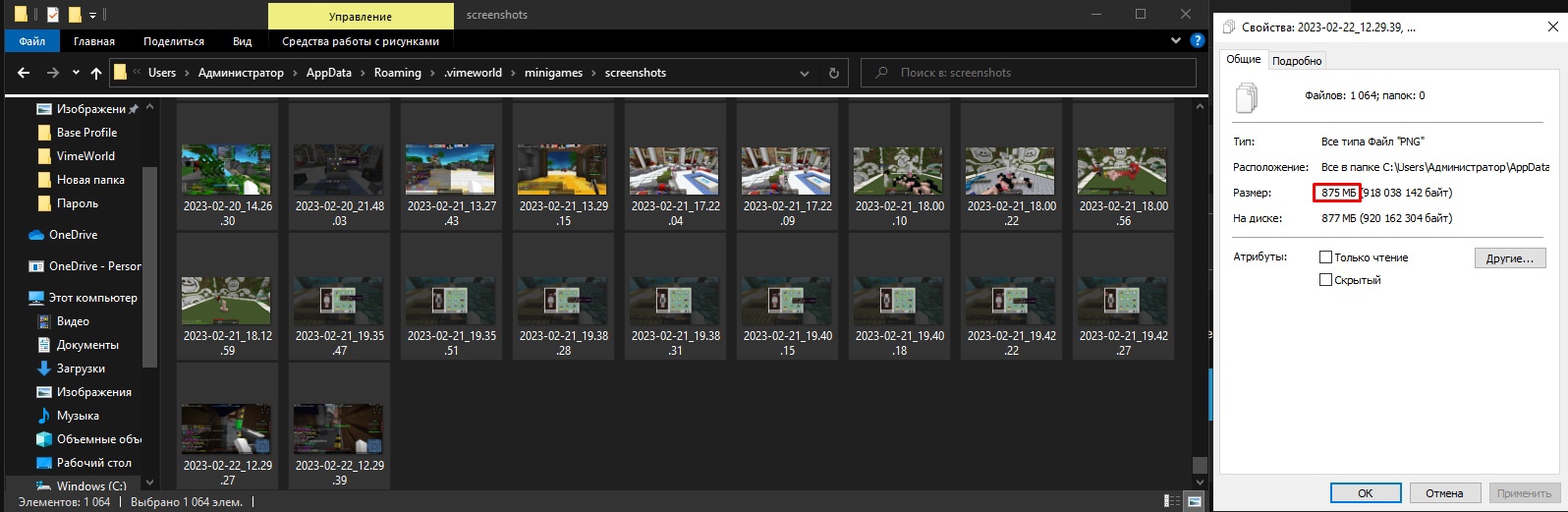Expand the address bar history dropdown
This screenshot has width=1568, height=512.
[805, 73]
